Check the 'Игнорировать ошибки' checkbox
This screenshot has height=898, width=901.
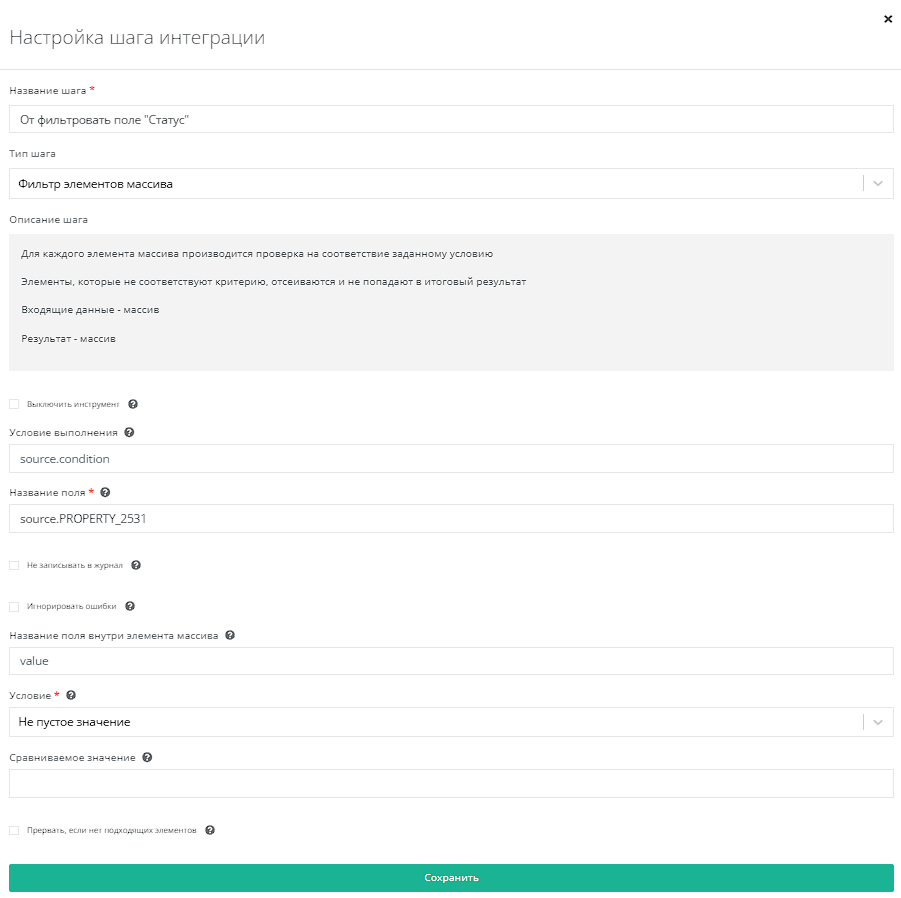pyautogui.click(x=14, y=606)
